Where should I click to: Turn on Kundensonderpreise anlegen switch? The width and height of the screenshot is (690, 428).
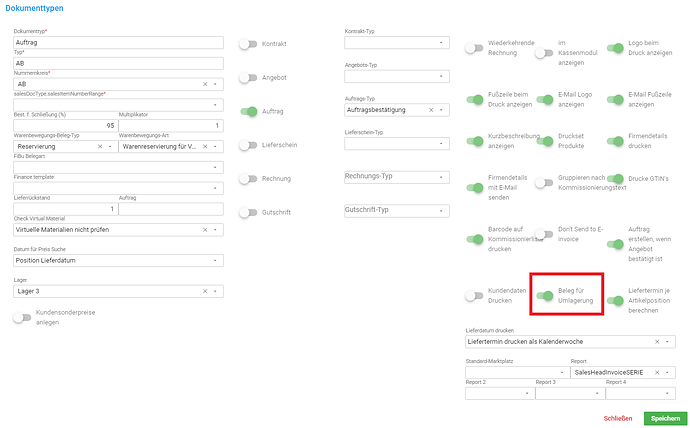point(22,318)
